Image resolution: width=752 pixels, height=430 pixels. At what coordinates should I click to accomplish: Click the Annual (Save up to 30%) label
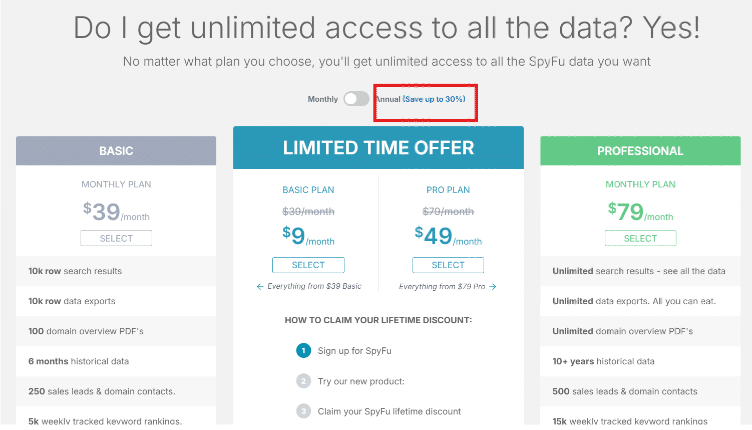pyautogui.click(x=420, y=99)
